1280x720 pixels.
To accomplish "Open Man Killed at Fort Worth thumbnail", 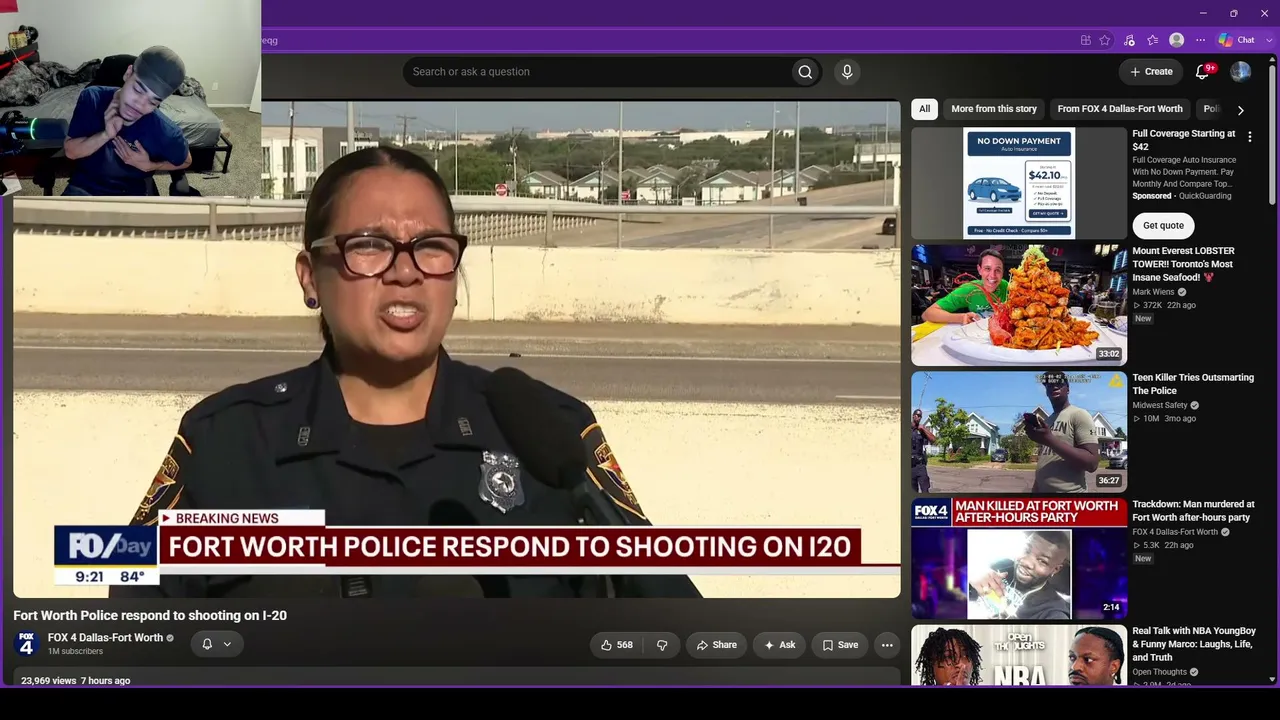I will click(x=1019, y=558).
